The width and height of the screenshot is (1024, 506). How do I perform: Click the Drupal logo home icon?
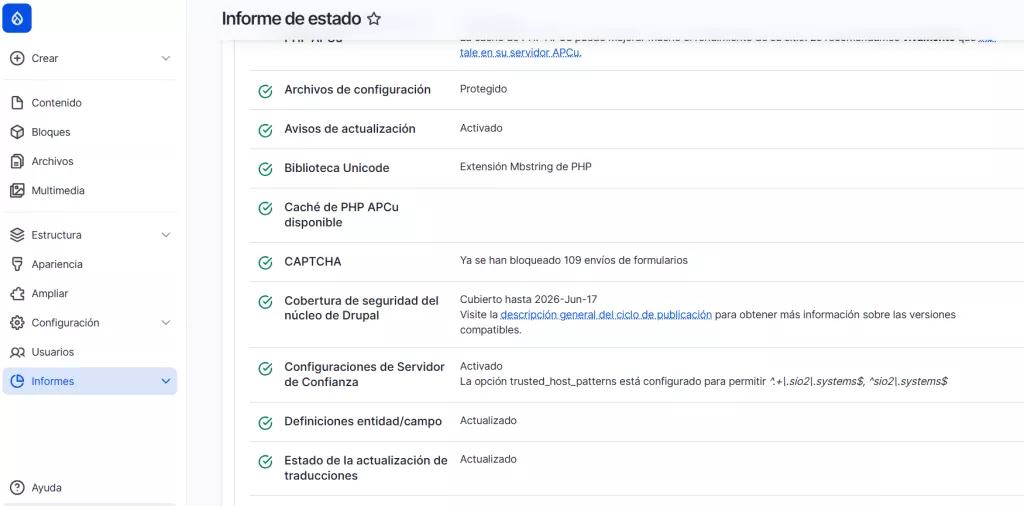[17, 18]
